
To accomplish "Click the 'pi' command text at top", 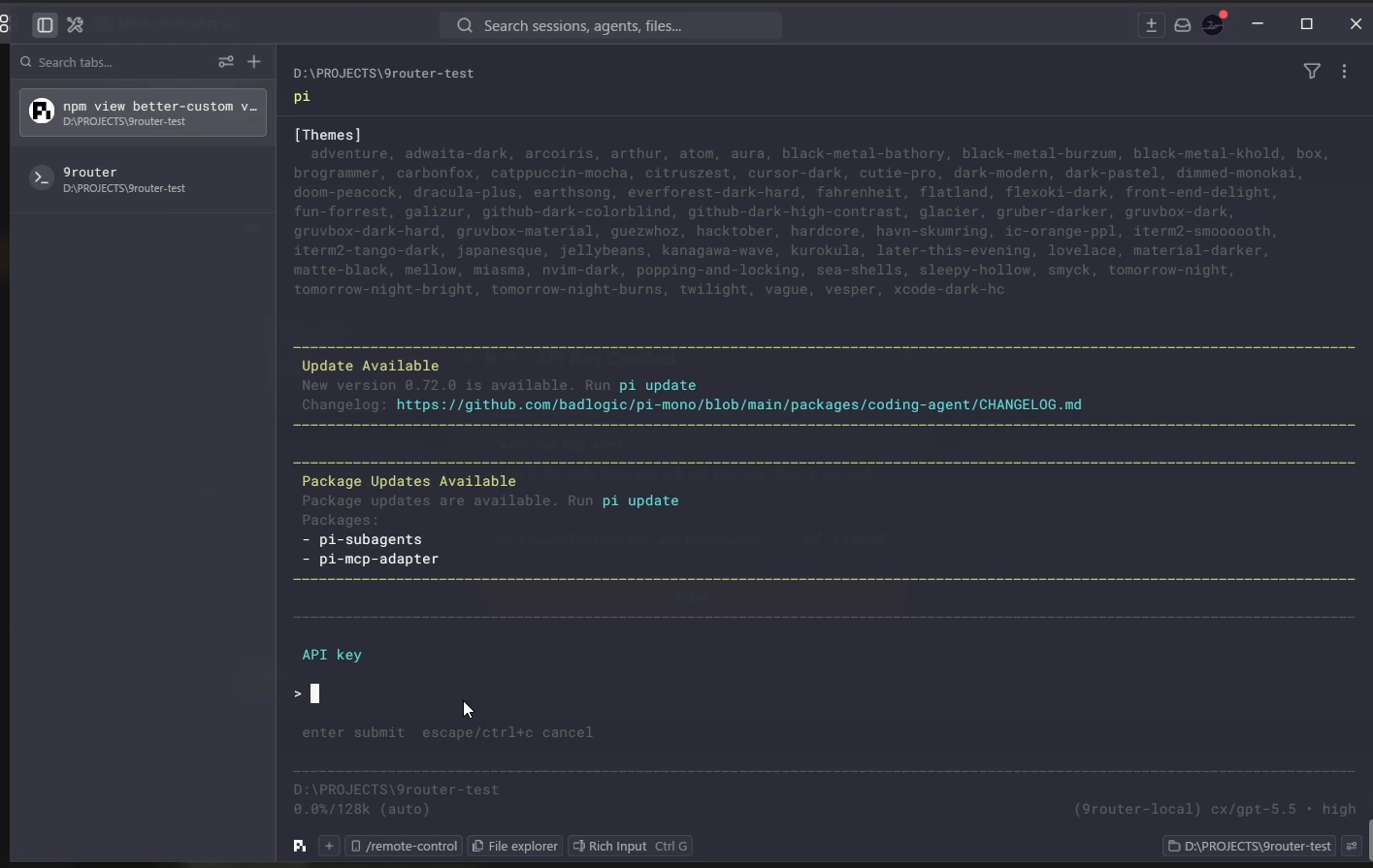I will coord(302,96).
